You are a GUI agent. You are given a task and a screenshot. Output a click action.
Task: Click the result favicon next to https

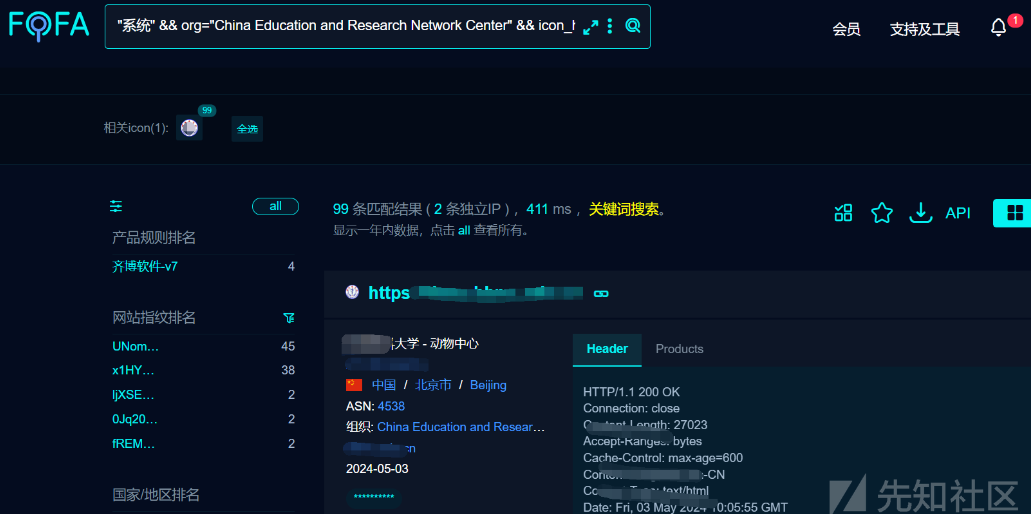coord(352,292)
